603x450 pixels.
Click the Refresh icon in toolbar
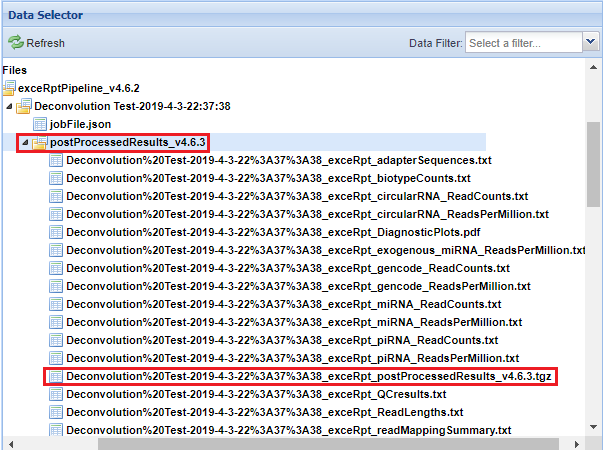point(16,43)
